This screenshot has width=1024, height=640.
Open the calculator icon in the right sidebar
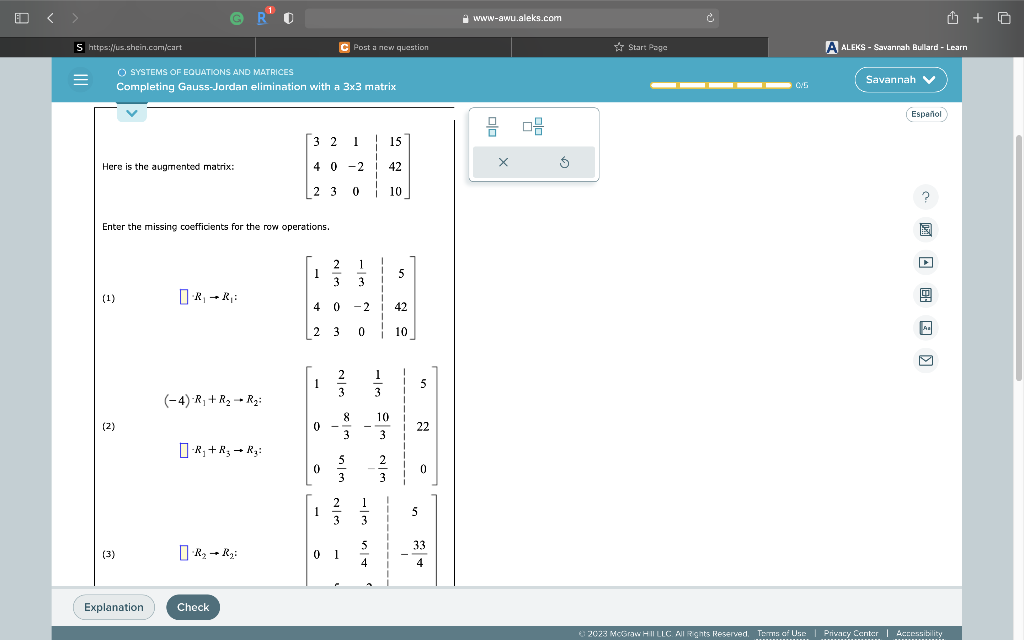tap(925, 229)
